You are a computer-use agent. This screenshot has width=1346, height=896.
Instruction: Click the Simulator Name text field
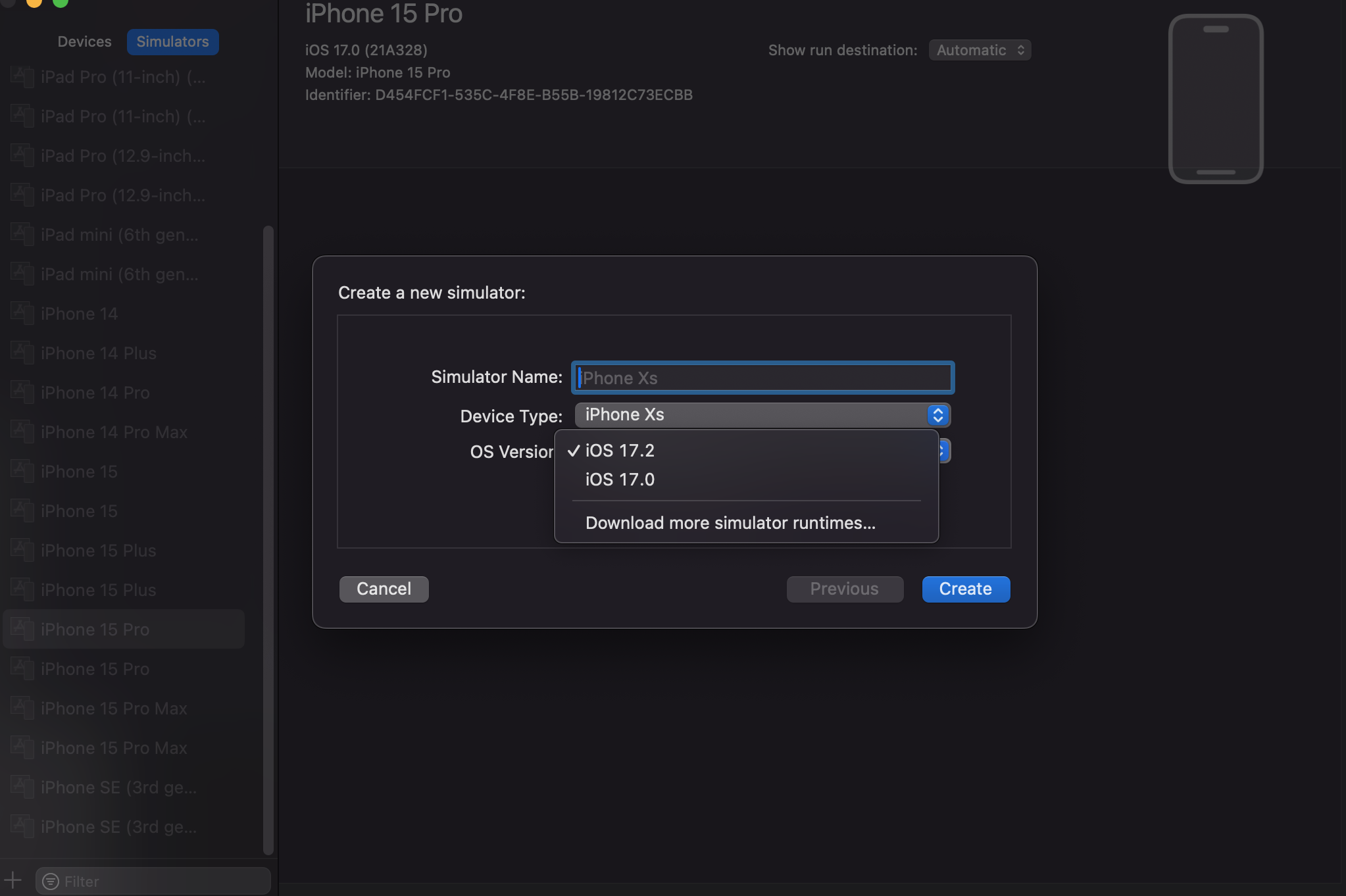(x=763, y=378)
